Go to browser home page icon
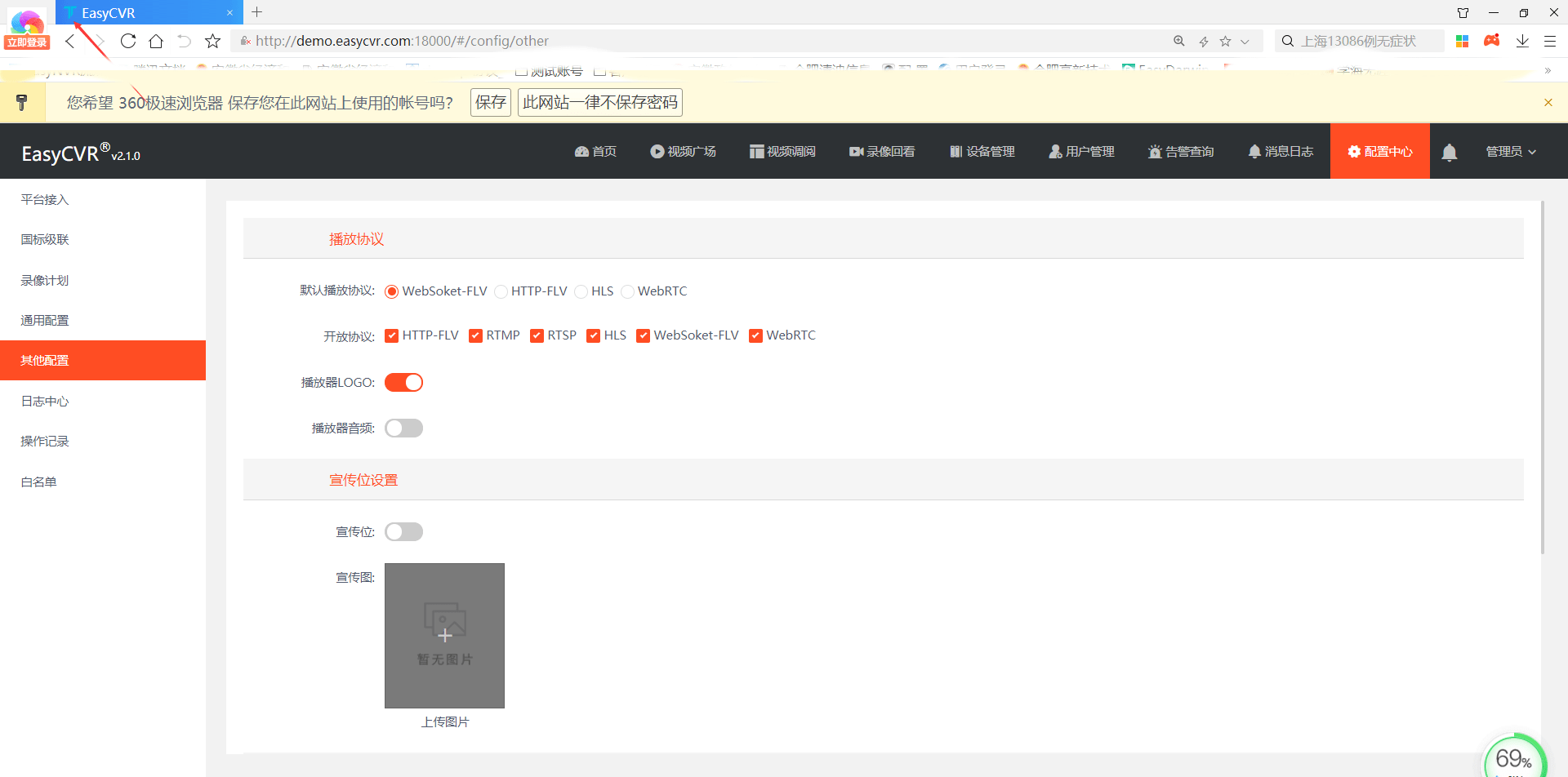 [156, 41]
